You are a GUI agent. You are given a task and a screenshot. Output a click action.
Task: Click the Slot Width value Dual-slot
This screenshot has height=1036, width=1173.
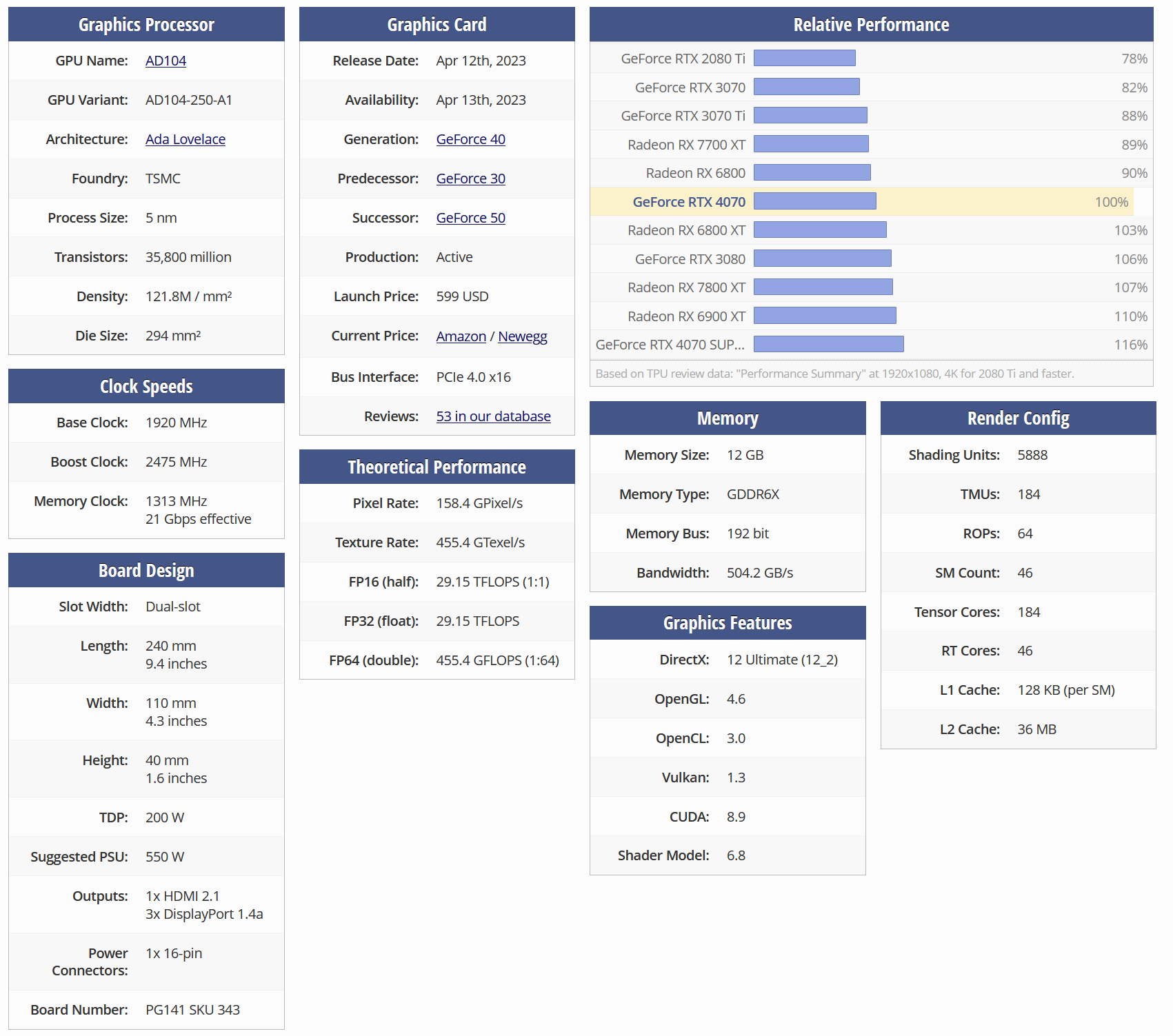pos(173,607)
